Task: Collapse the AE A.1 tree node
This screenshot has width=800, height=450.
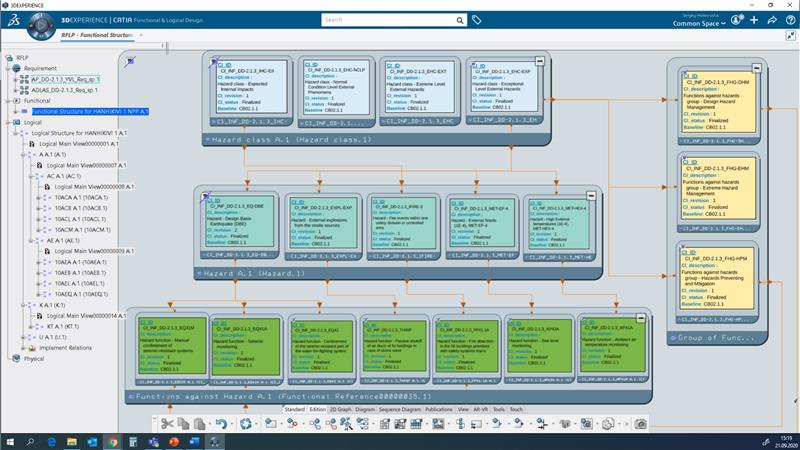Action: (x=31, y=240)
